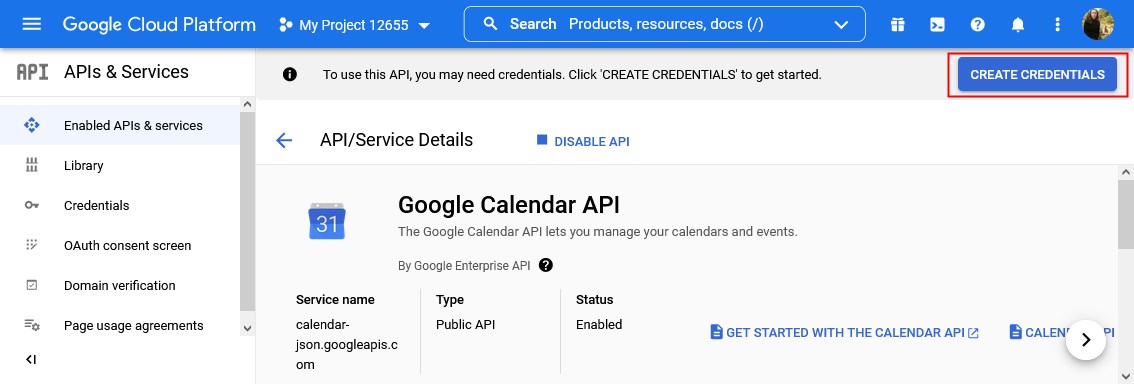Open Page usage agreements in sidebar
Screen dimensions: 1134x384
coord(120,325)
